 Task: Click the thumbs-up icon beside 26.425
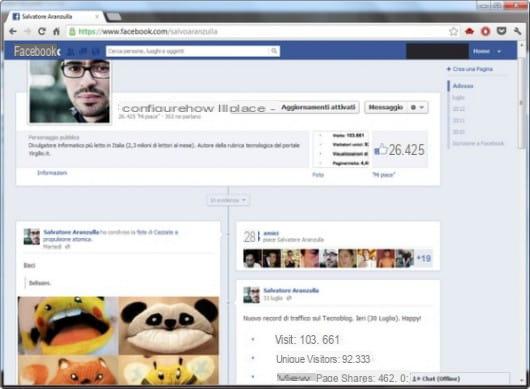pos(381,149)
